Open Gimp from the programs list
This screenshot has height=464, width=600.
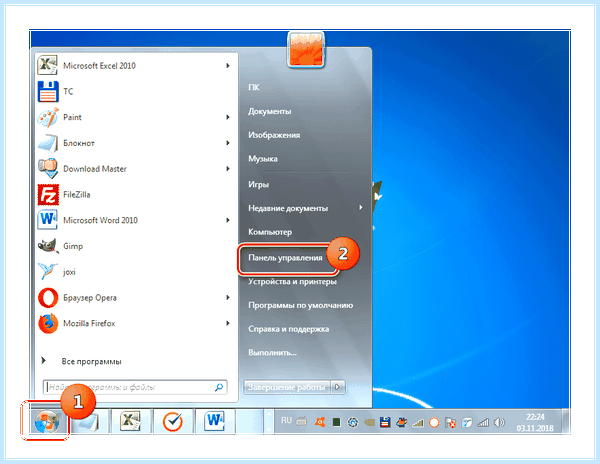coord(136,246)
